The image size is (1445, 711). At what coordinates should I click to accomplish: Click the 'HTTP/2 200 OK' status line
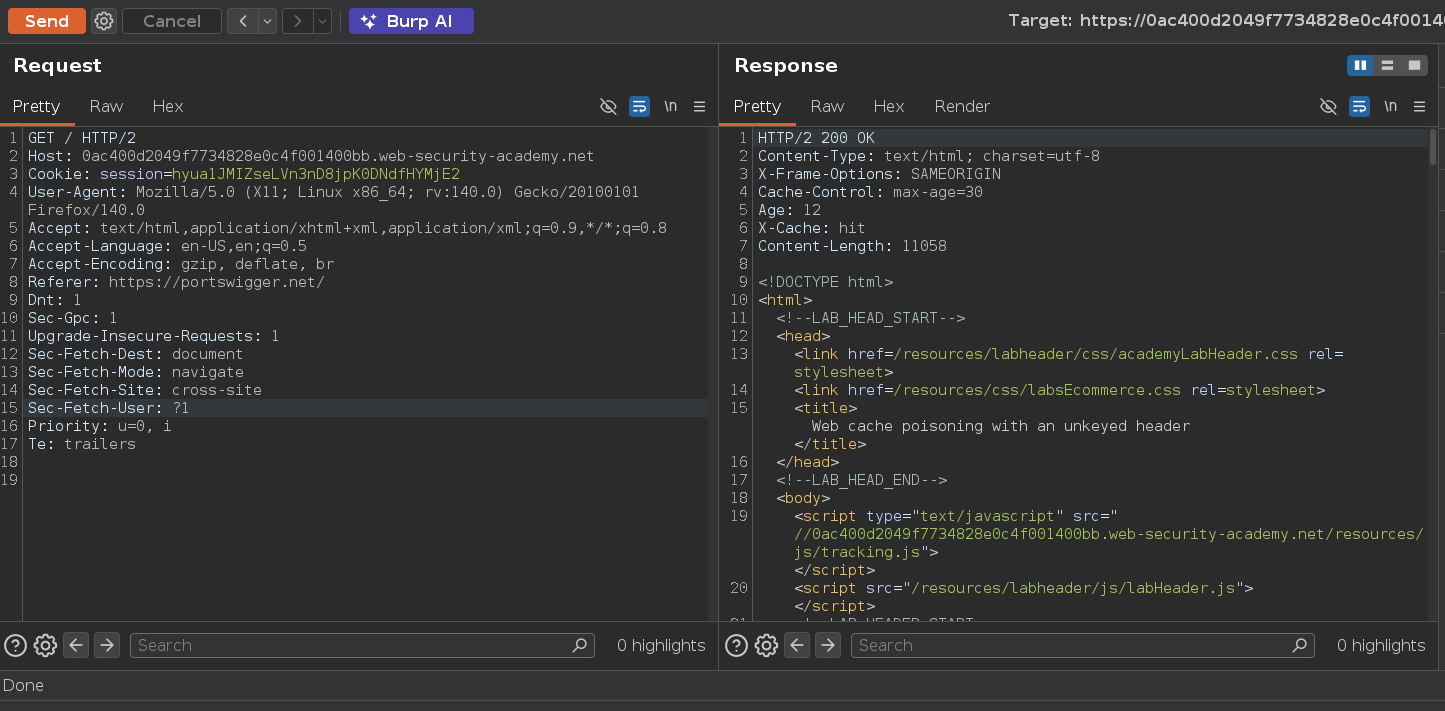816,138
